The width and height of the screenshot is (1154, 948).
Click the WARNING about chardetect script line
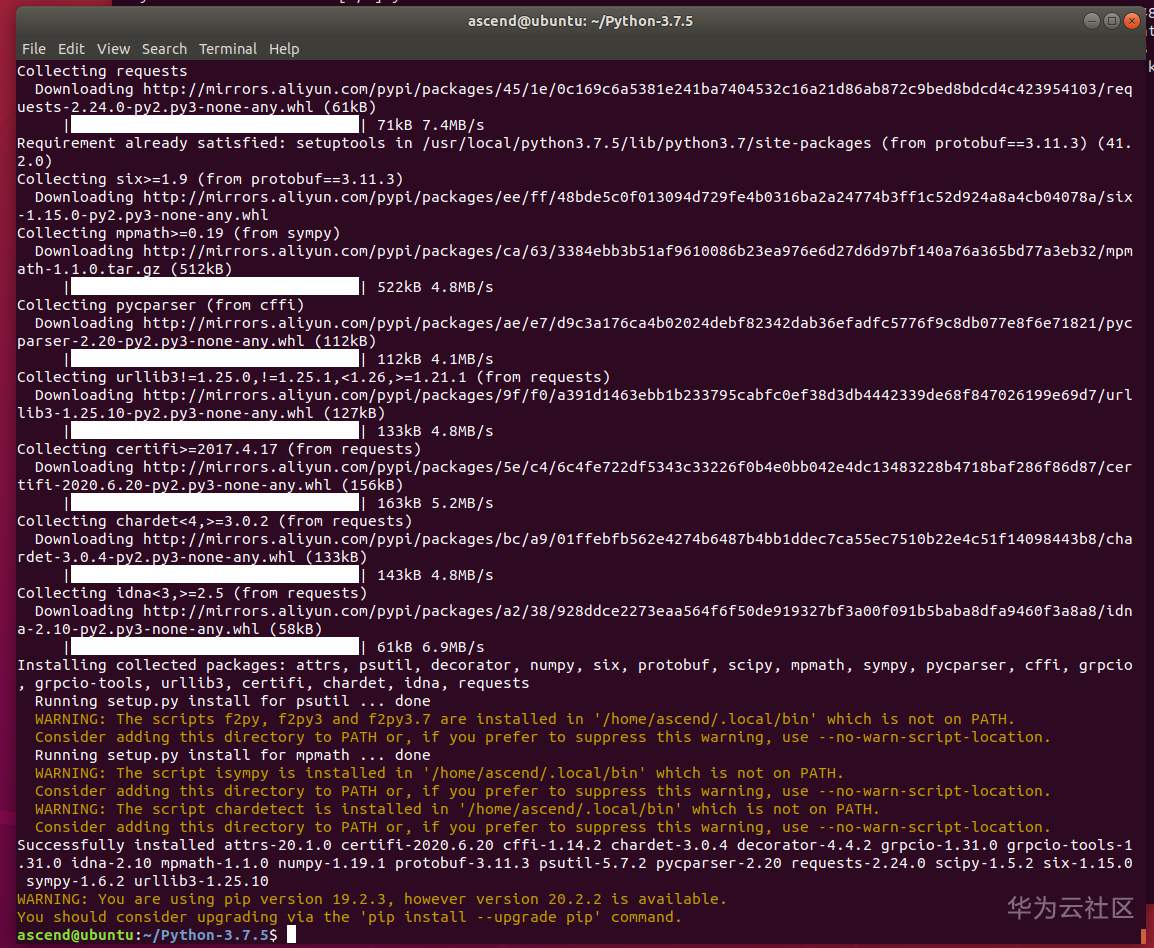[458, 809]
